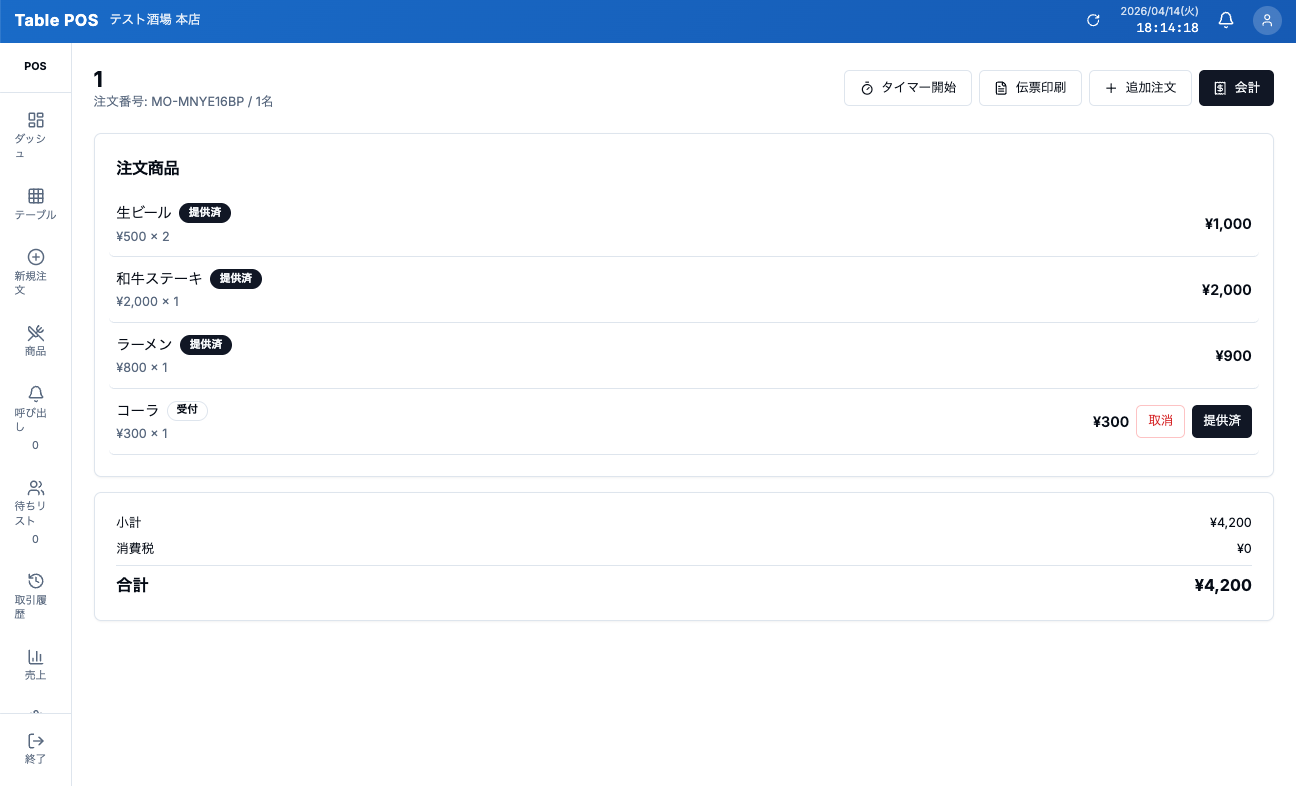The height and width of the screenshot is (787, 1296).
Task: Click the 提供済 badge beside 生ビール
Action: pos(205,213)
